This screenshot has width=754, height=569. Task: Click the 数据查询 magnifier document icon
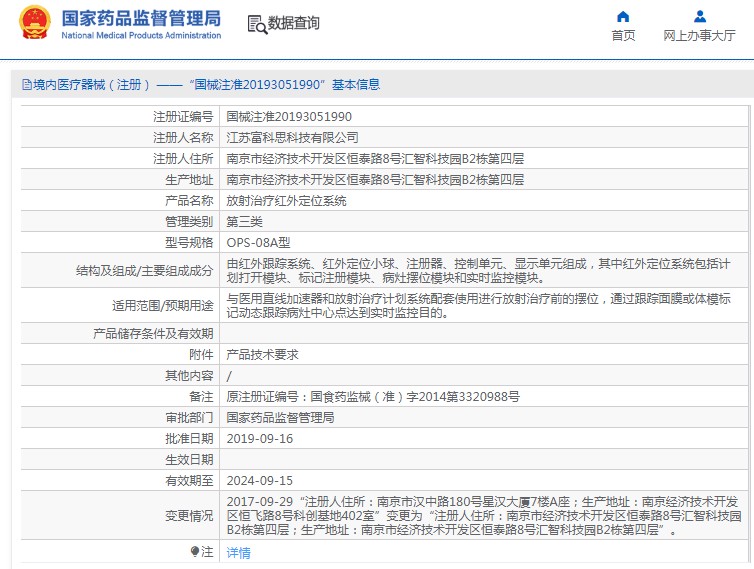click(256, 24)
